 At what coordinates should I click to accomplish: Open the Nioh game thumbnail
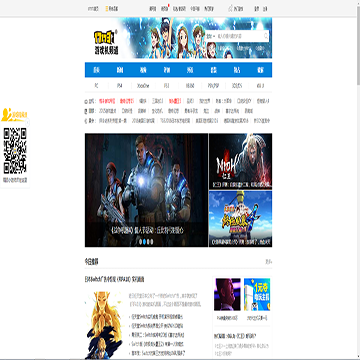click(x=240, y=161)
